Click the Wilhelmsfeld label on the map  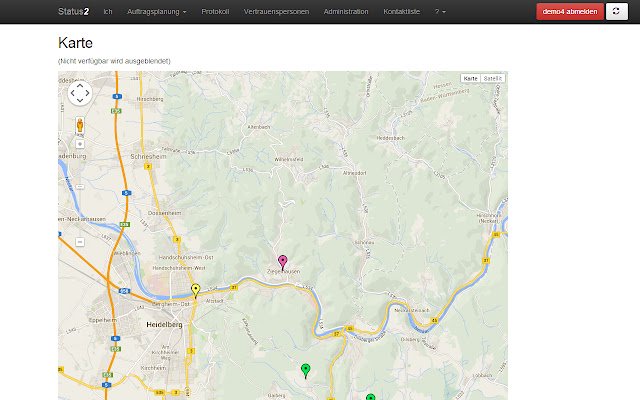(x=289, y=159)
